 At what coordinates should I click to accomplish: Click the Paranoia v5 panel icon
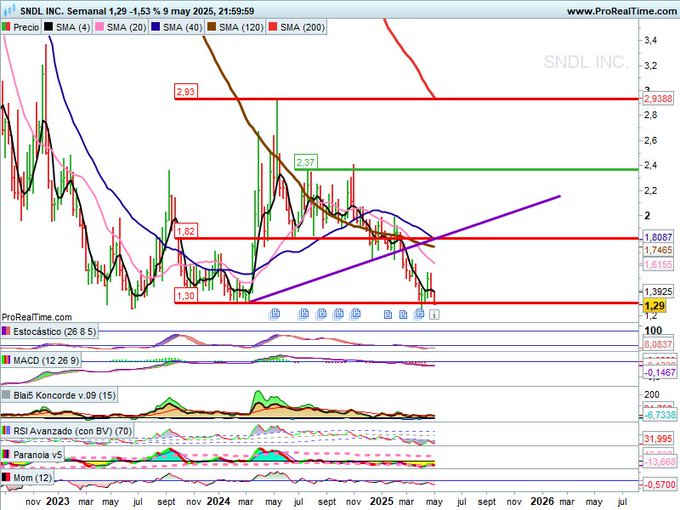[x=6, y=454]
